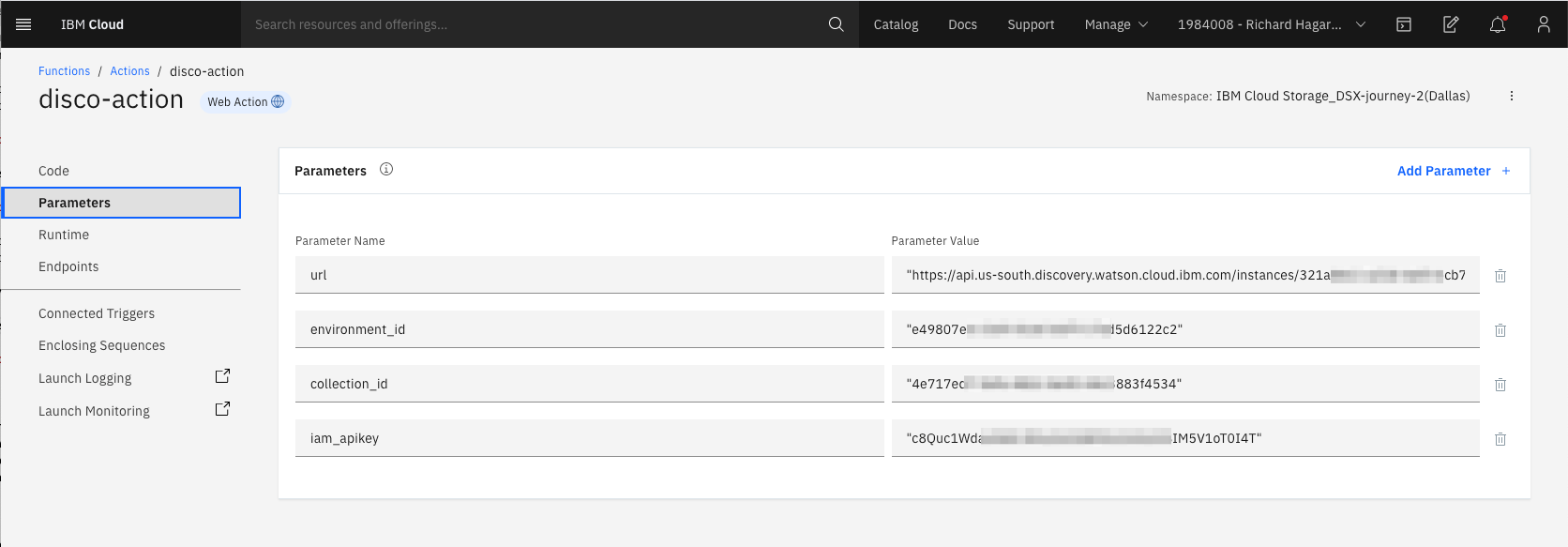Click the Launch Monitoring link
1568x547 pixels.
click(94, 411)
